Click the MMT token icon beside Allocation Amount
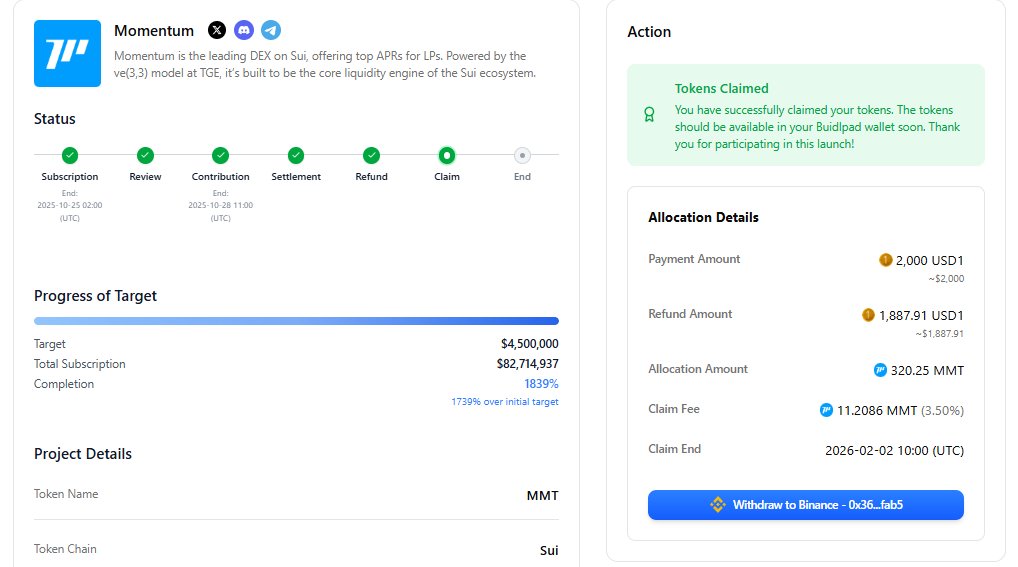 click(x=880, y=370)
